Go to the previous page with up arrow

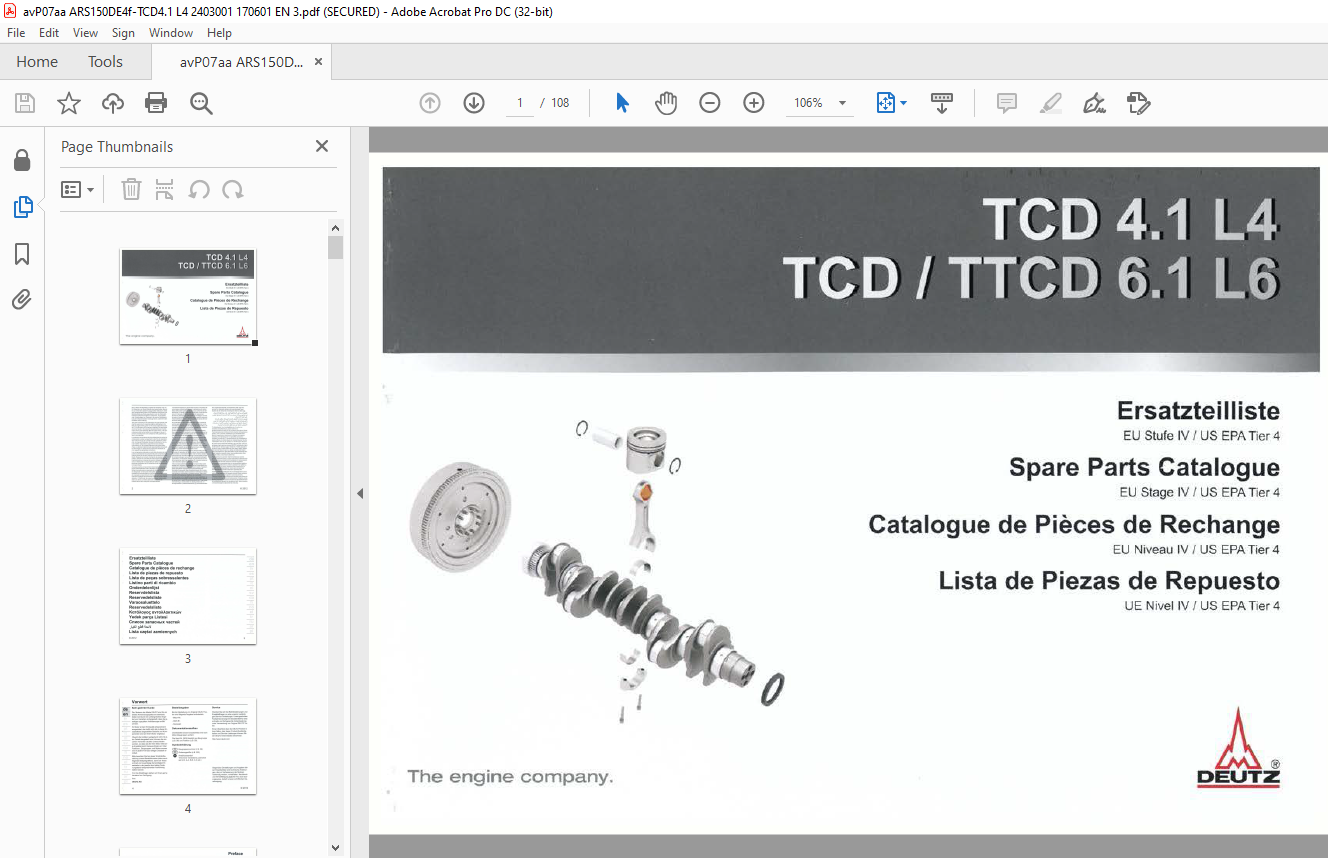pyautogui.click(x=430, y=103)
